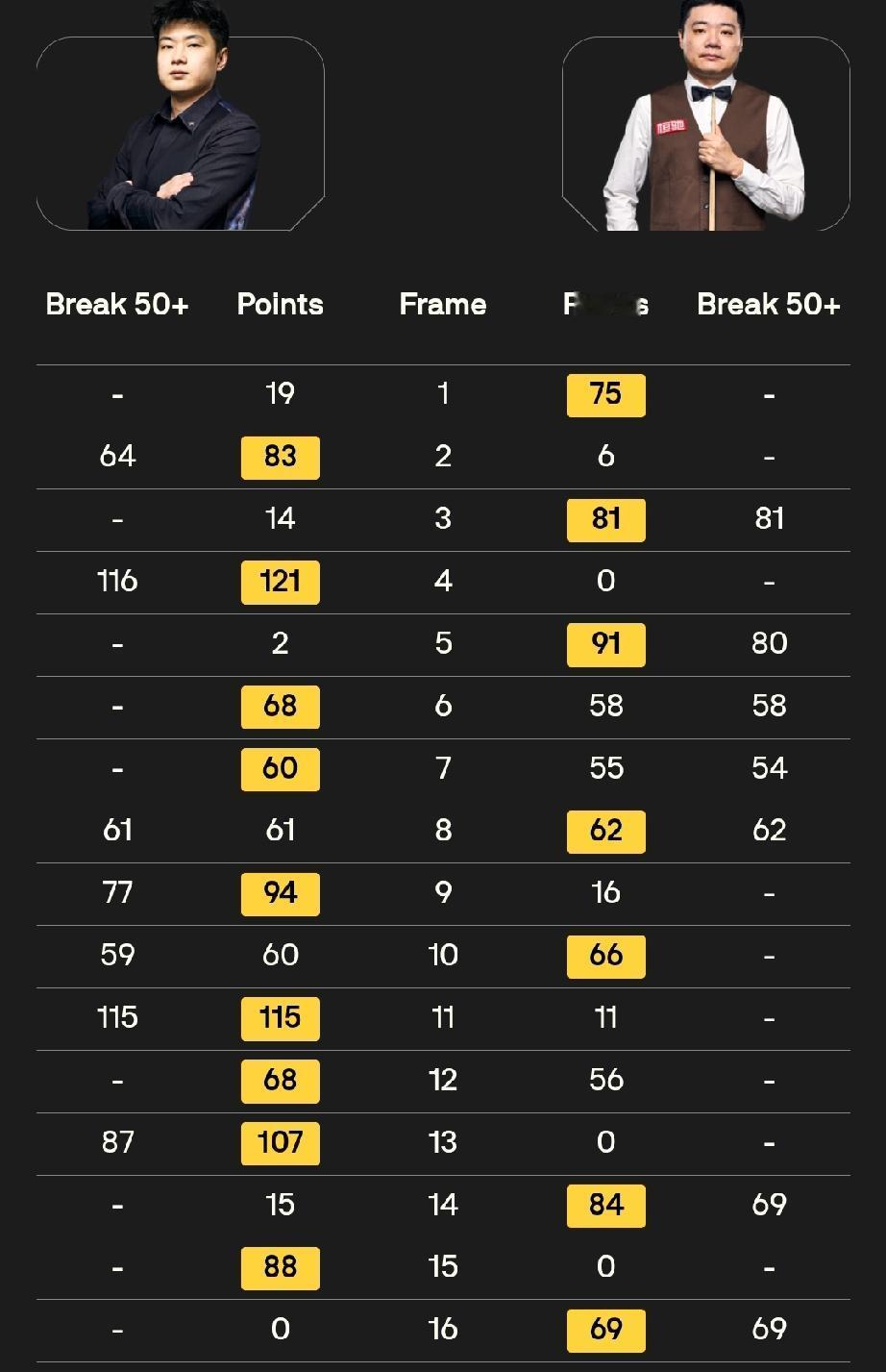Select the highlighted 81 score in frame 3

pyautogui.click(x=606, y=519)
